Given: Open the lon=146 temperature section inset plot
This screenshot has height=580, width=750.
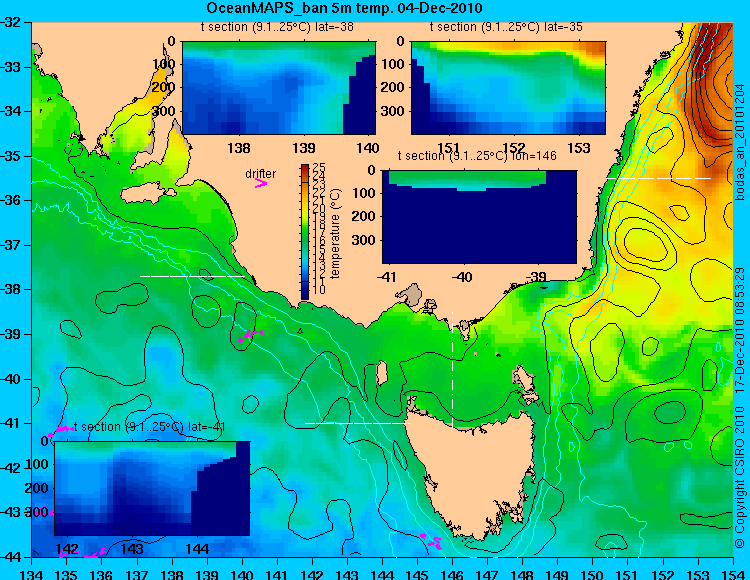Looking at the screenshot, I should [479, 217].
